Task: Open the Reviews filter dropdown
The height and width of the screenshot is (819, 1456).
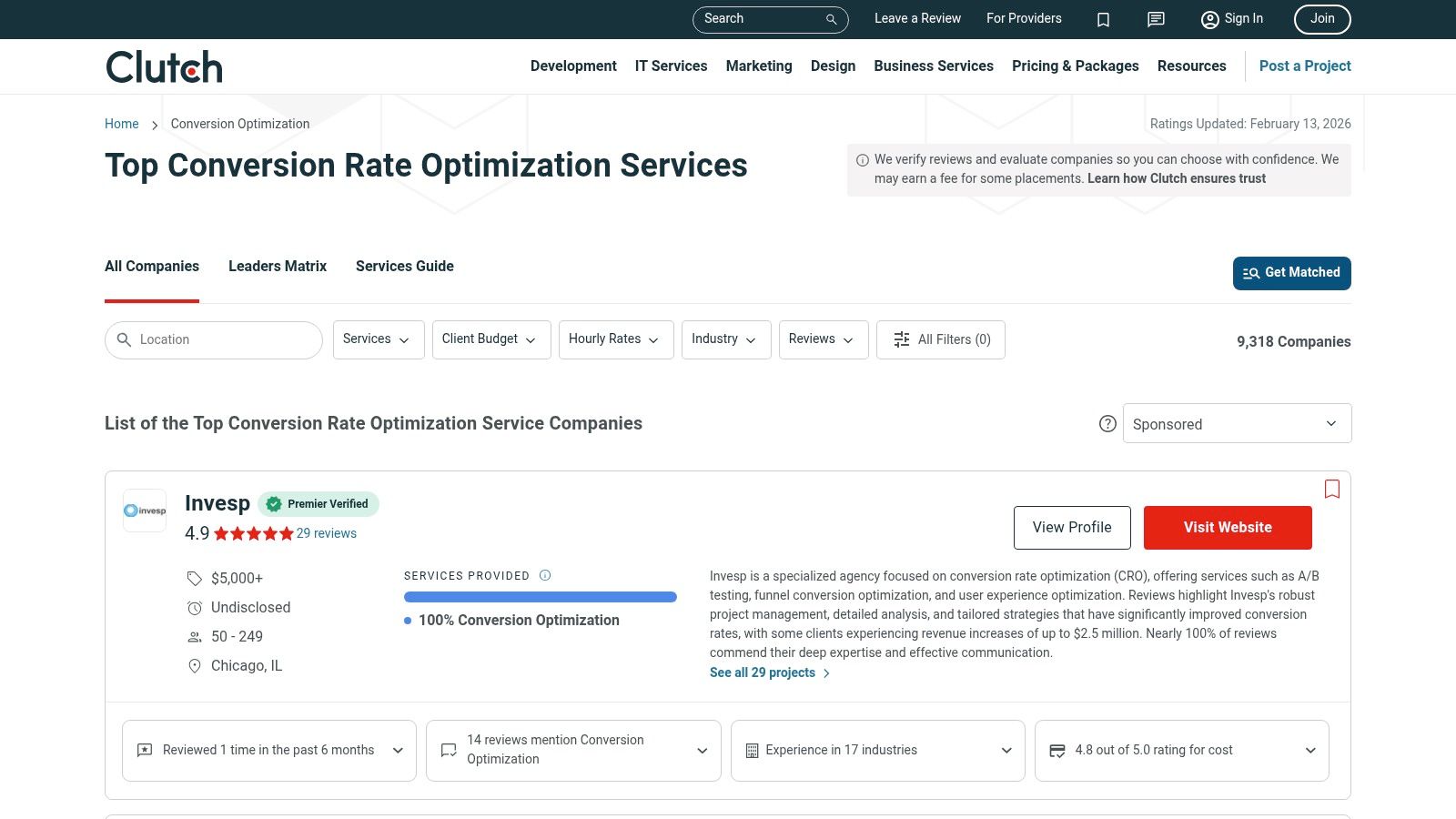Action: (824, 339)
